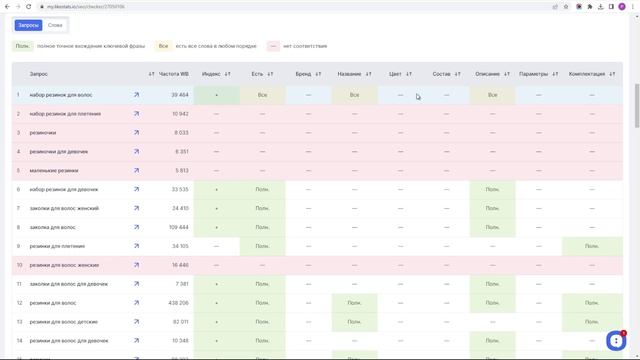
Task: Open the Chrome profile avatar
Action: click(622, 7)
